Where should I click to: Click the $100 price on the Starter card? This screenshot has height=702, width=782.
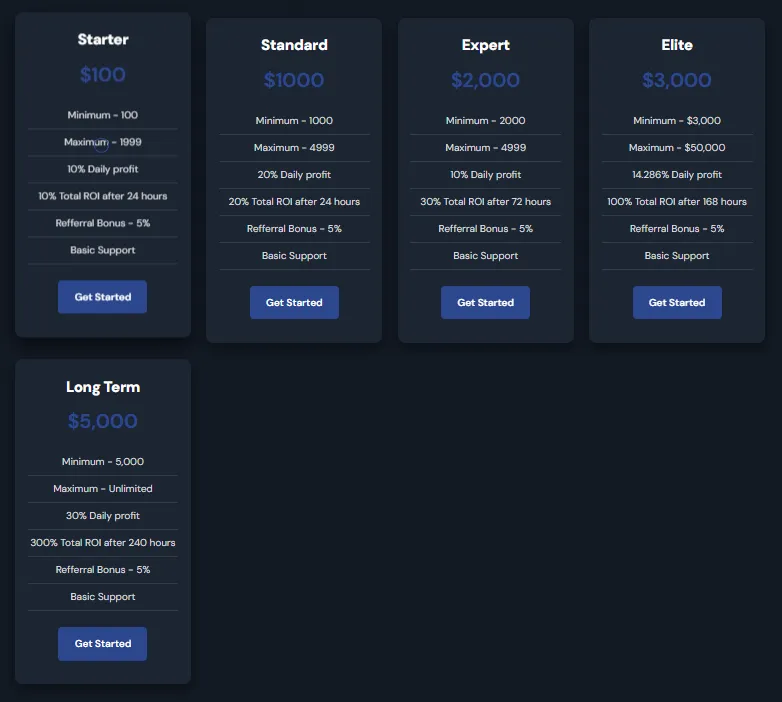coord(103,75)
